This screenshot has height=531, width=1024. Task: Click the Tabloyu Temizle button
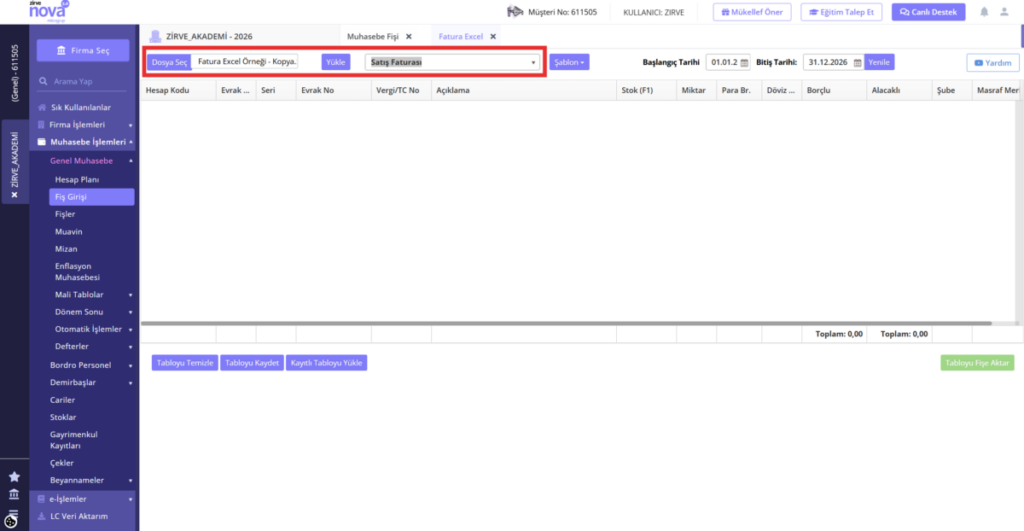pyautogui.click(x=185, y=363)
